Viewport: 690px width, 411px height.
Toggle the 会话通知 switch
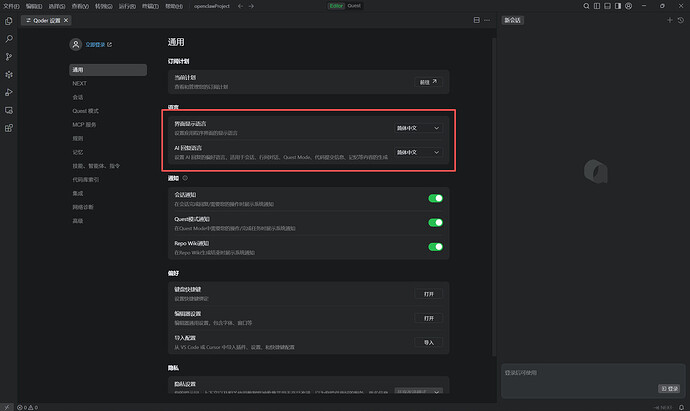(435, 198)
